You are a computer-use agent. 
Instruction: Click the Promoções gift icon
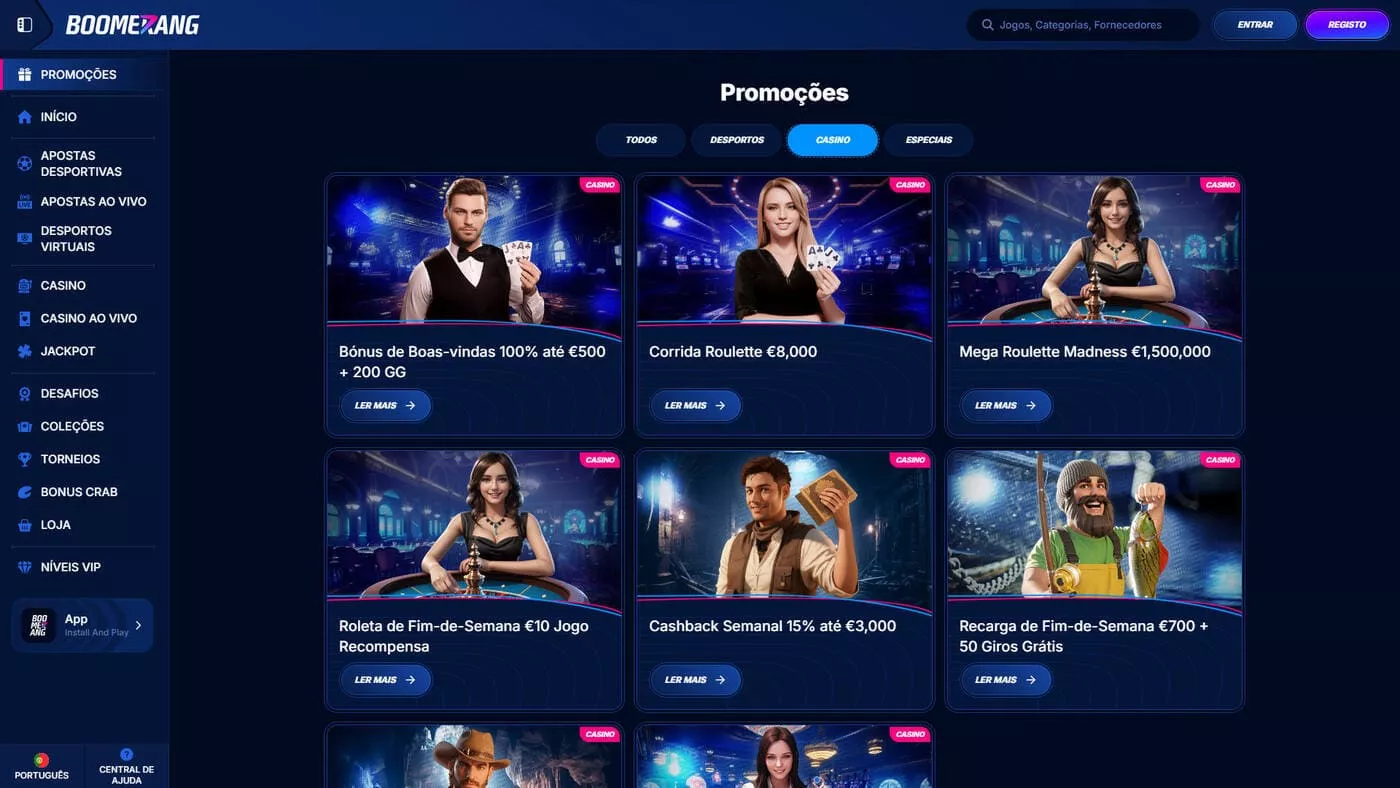pos(25,75)
